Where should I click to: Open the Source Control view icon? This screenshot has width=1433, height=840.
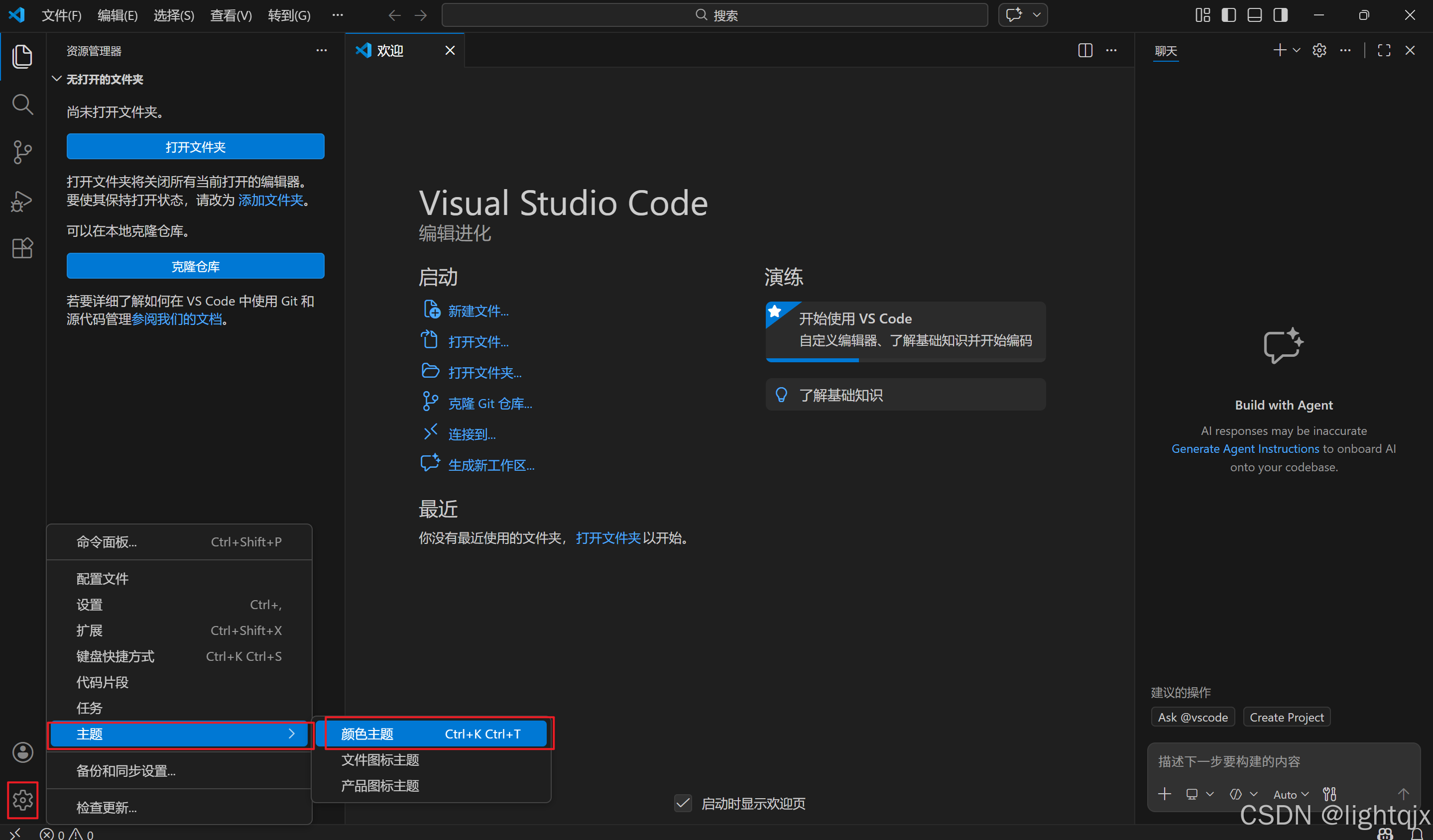tap(22, 152)
